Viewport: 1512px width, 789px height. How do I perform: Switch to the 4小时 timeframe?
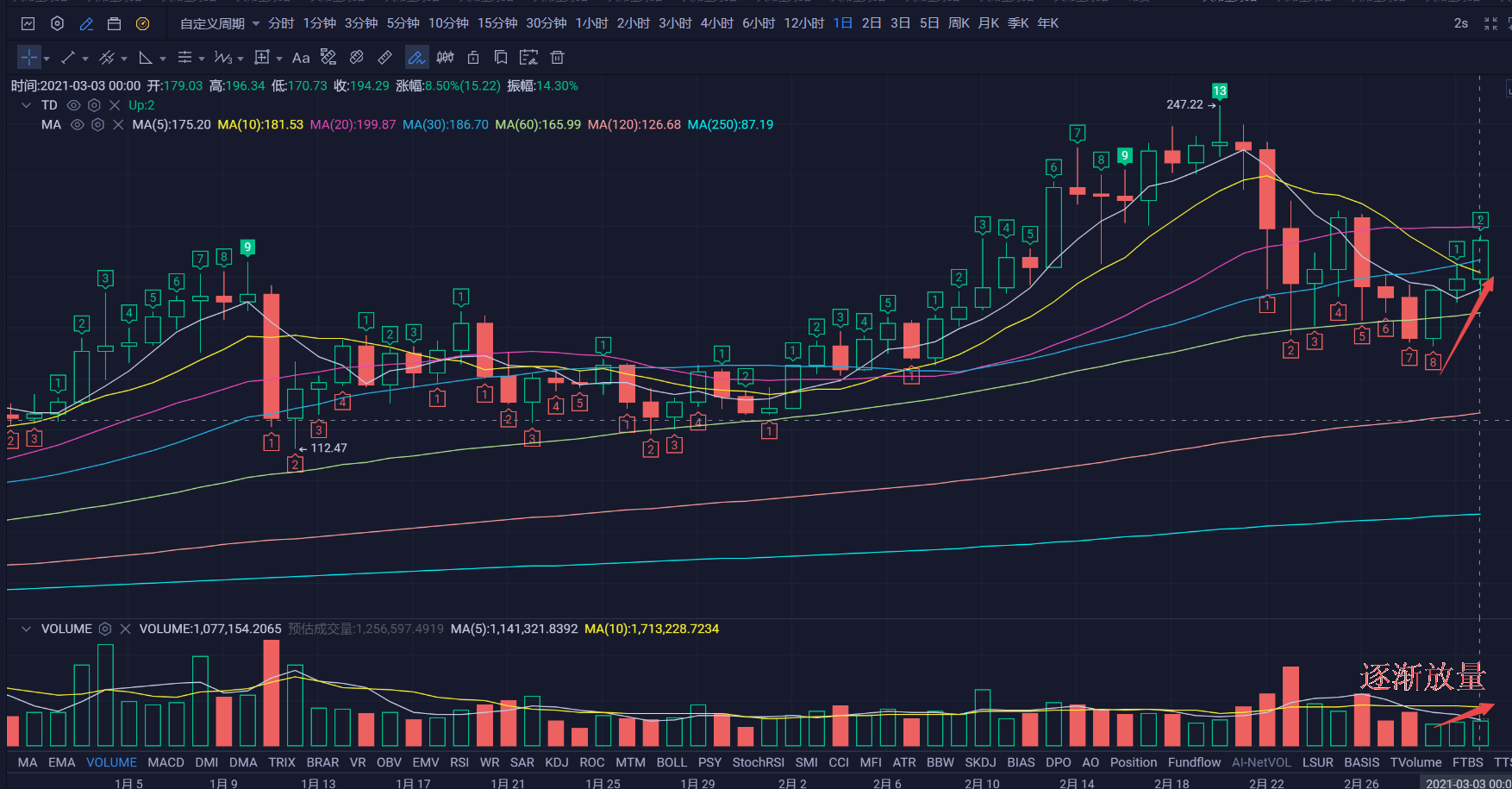717,23
